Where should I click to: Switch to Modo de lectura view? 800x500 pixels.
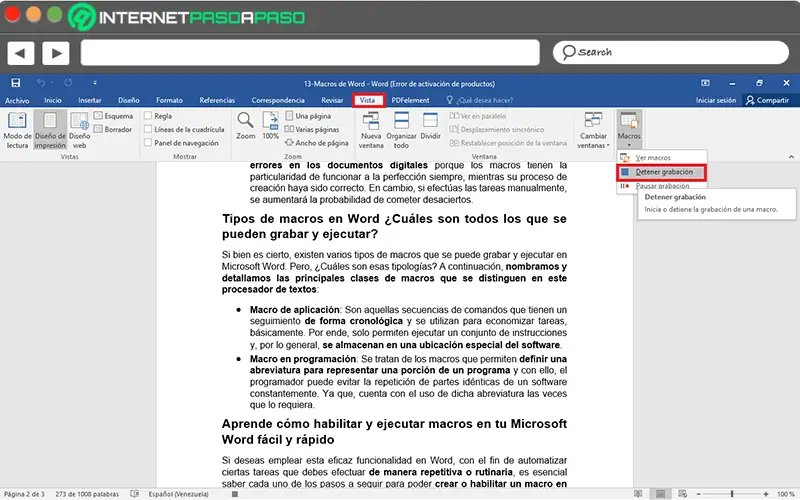[x=17, y=130]
